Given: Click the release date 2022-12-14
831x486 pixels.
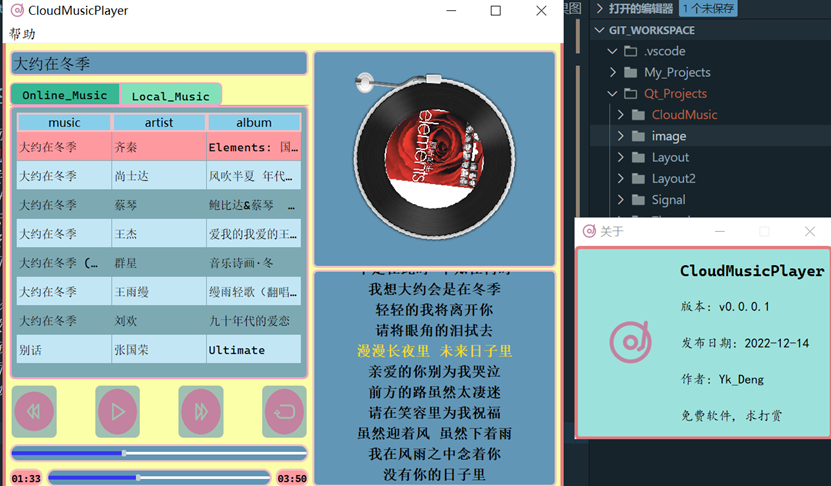Looking at the screenshot, I should (776, 343).
